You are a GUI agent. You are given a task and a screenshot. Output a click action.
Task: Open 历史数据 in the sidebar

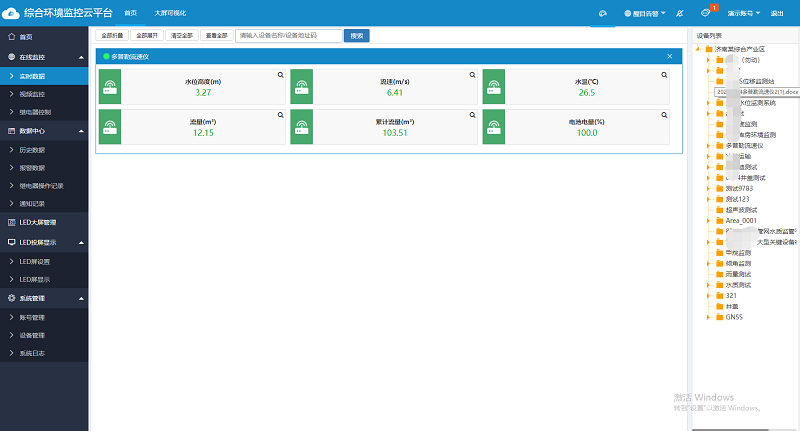tap(44, 150)
